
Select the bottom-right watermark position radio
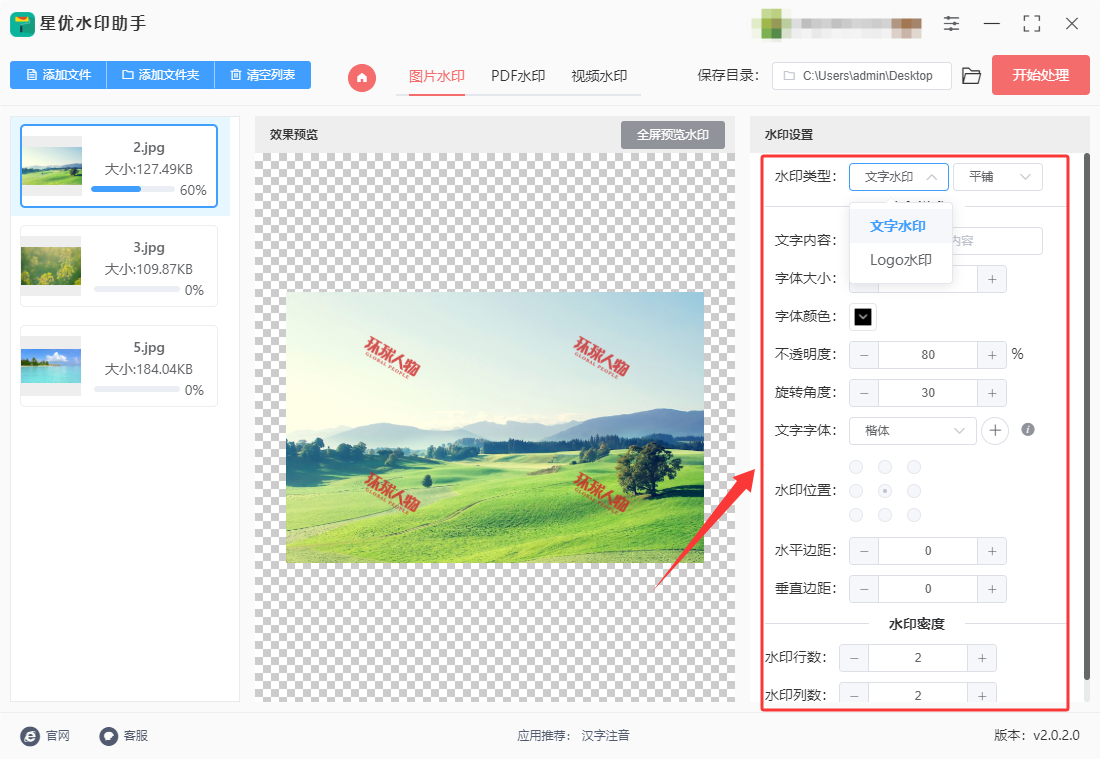(913, 515)
